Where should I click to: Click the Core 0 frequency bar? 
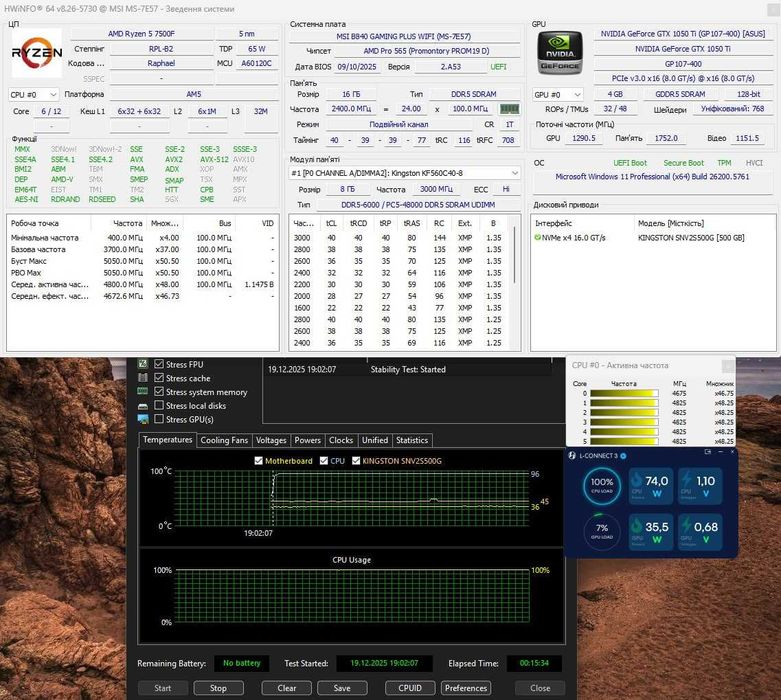coord(624,393)
